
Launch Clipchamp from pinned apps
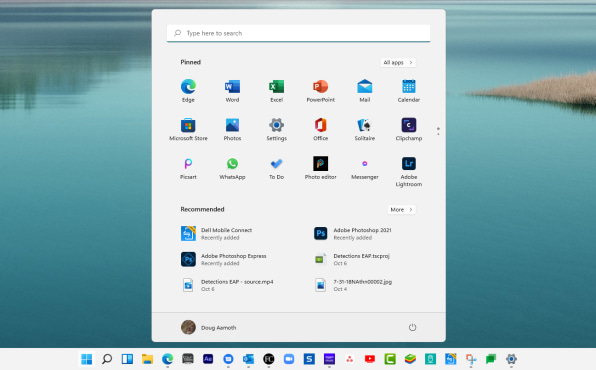[x=409, y=129]
